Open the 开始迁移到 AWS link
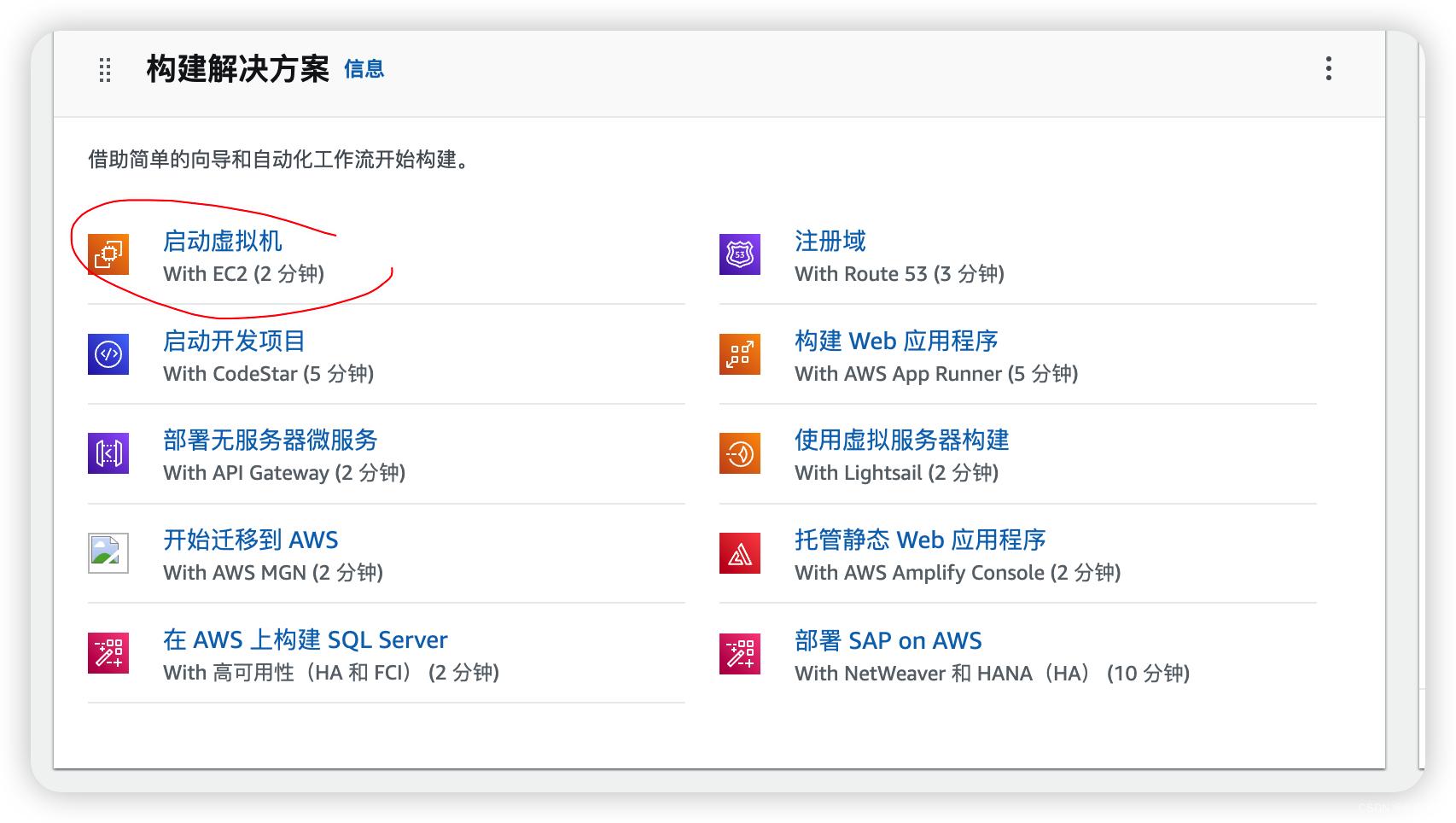Viewport: 1456px width, 823px height. point(251,540)
